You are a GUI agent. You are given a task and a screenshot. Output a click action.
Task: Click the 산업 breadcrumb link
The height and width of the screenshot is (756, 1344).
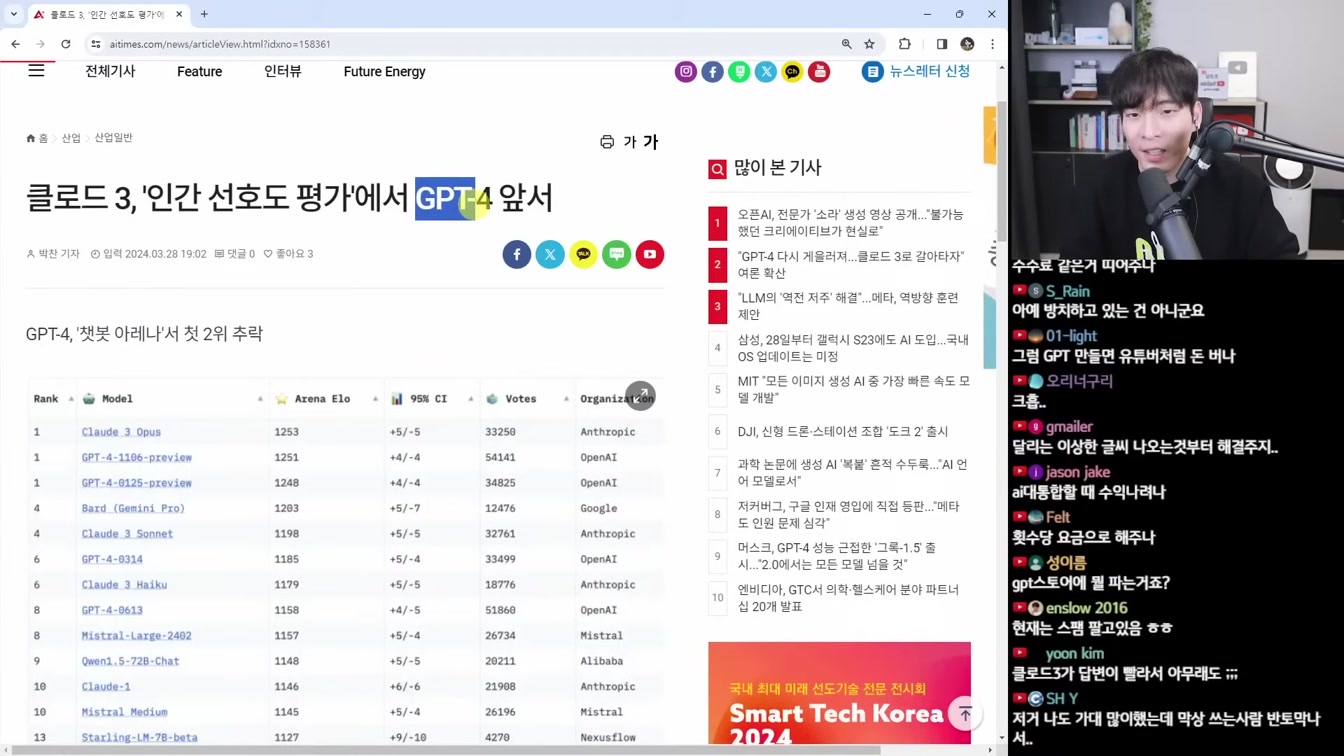click(x=71, y=138)
